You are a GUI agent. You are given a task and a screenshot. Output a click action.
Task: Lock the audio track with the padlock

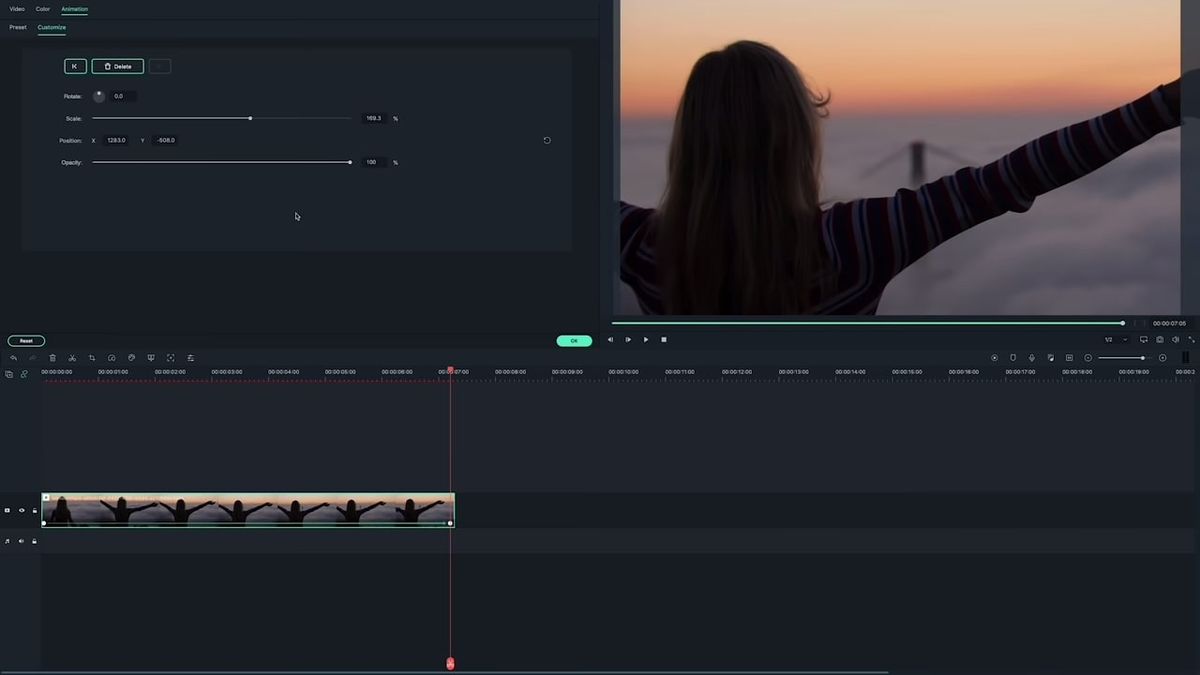34,541
